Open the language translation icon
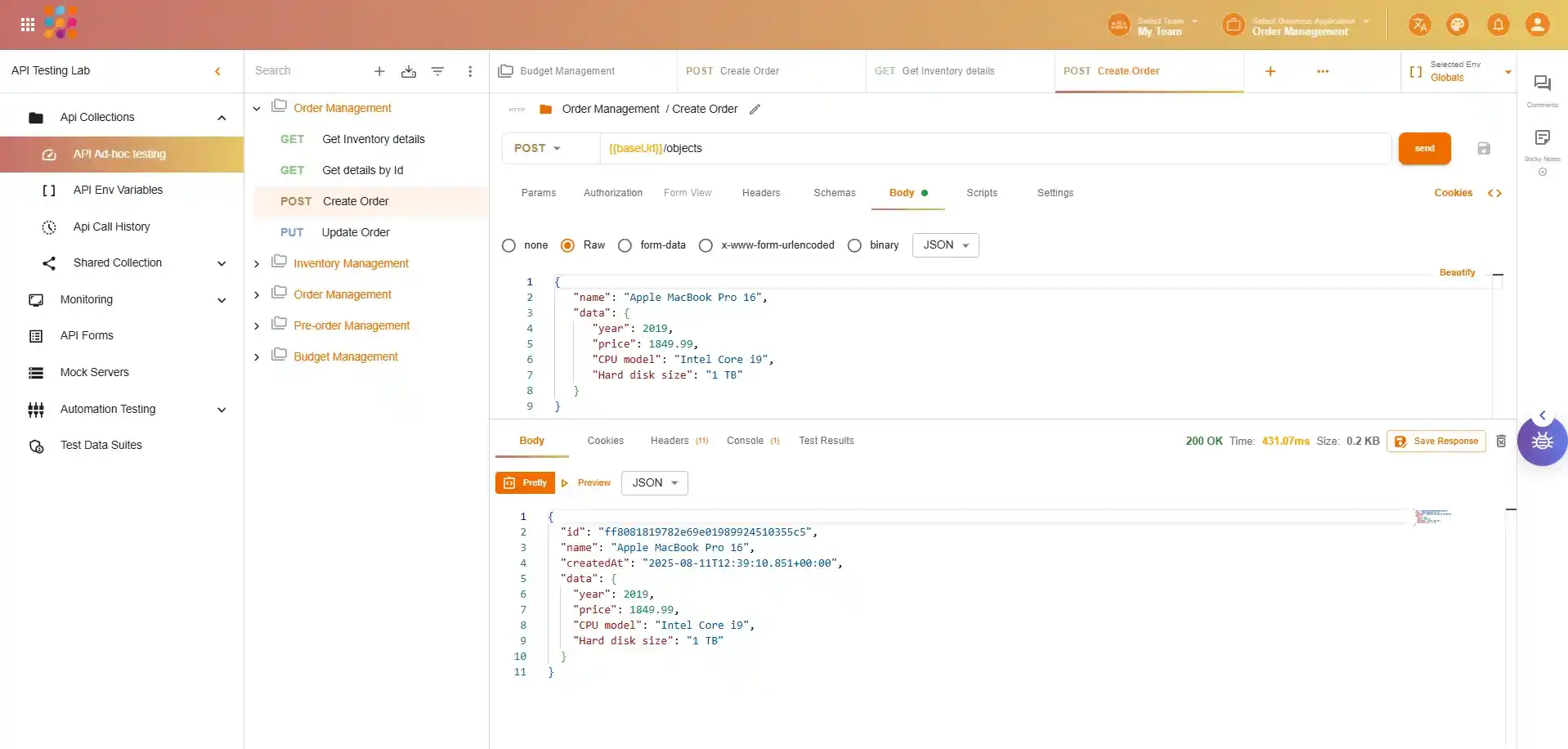Image resolution: width=1568 pixels, height=749 pixels. 1419,25
